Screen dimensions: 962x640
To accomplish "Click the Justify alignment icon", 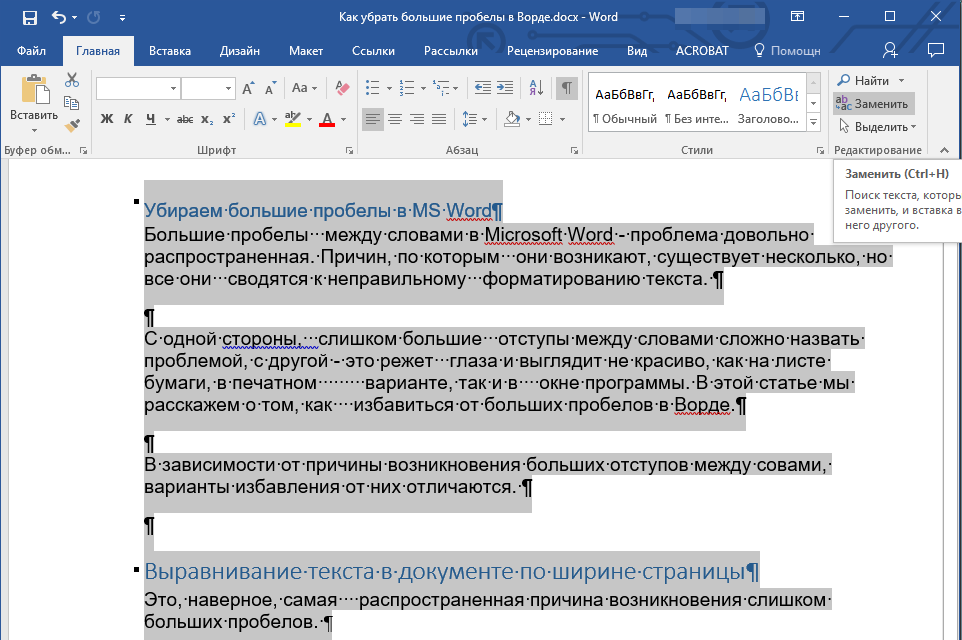I will point(439,120).
